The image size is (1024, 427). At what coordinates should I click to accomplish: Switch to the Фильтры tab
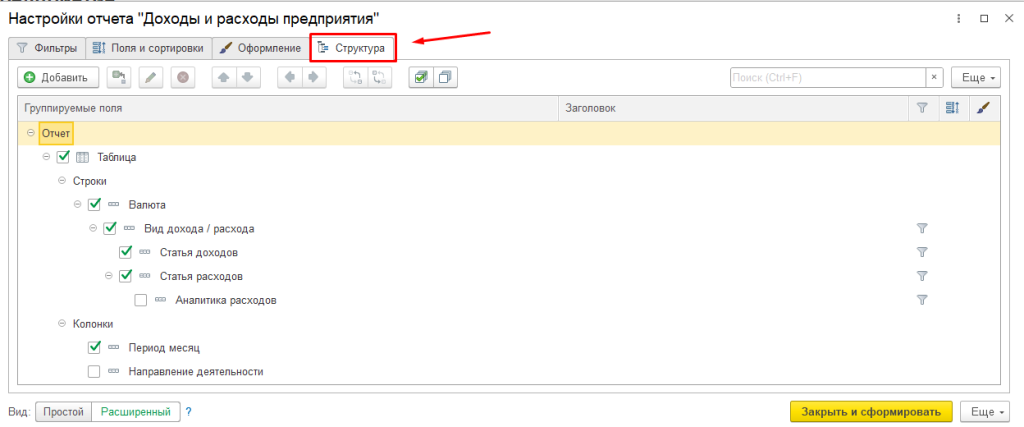[x=47, y=48]
